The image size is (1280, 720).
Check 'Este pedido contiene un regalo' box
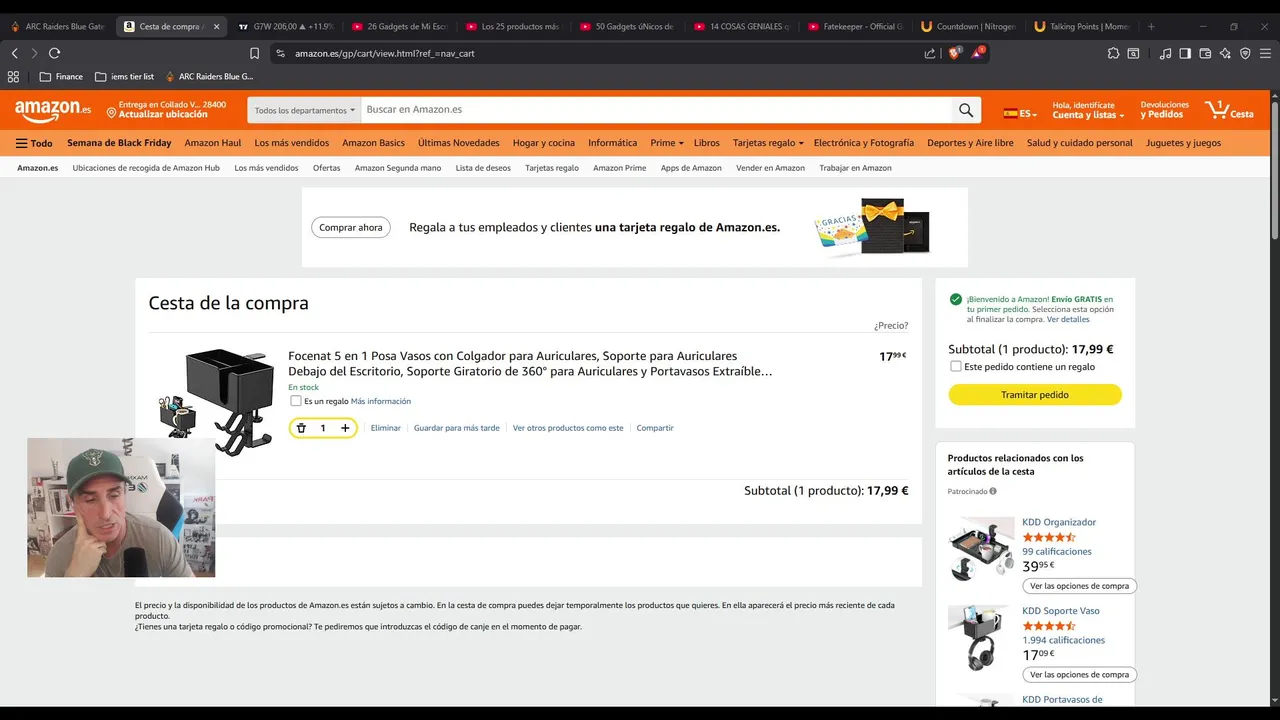tap(956, 367)
